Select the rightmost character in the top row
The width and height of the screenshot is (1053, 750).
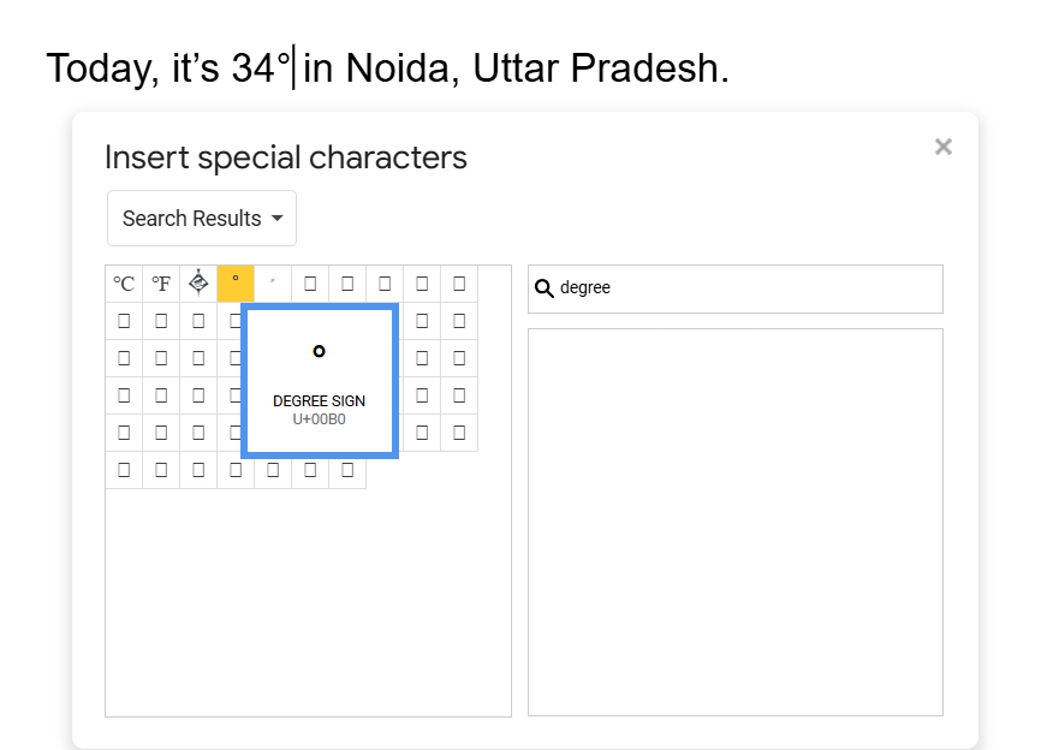click(x=457, y=283)
